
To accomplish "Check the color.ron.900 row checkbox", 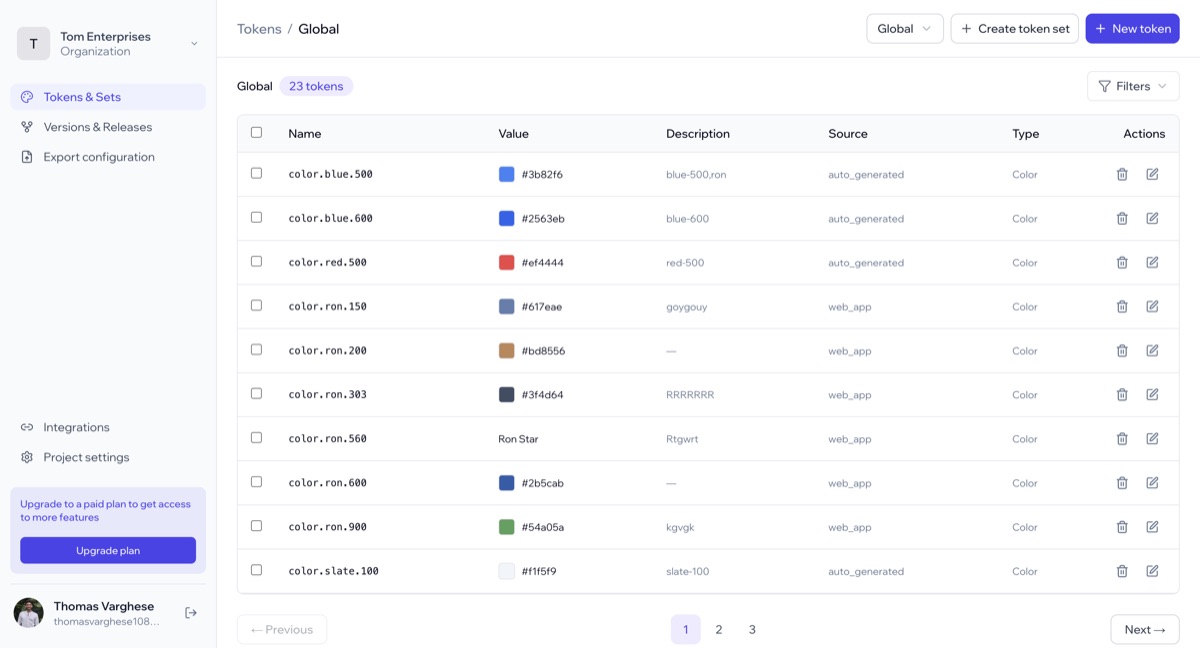I will tap(256, 525).
